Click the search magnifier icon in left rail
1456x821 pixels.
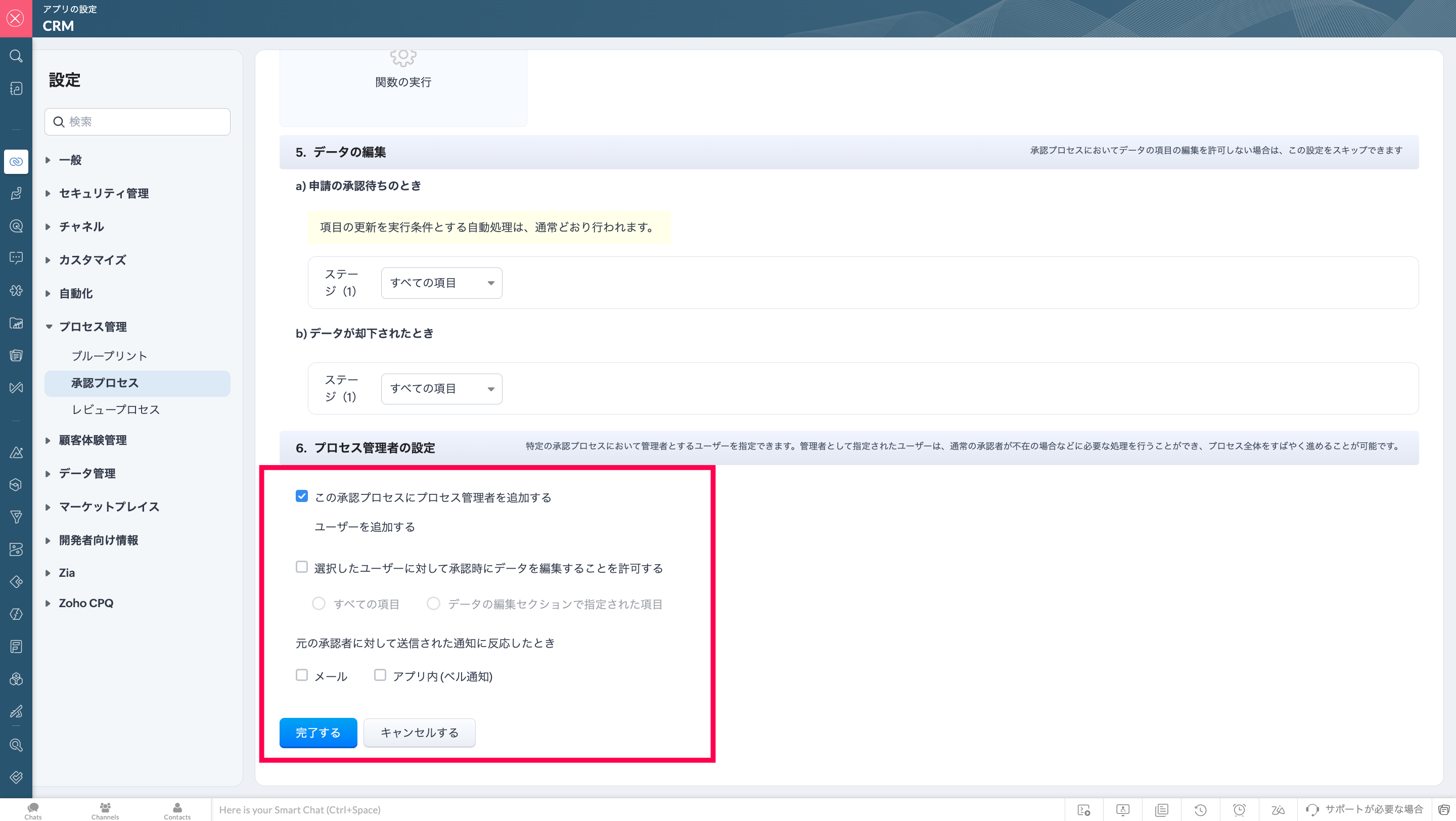coord(16,56)
